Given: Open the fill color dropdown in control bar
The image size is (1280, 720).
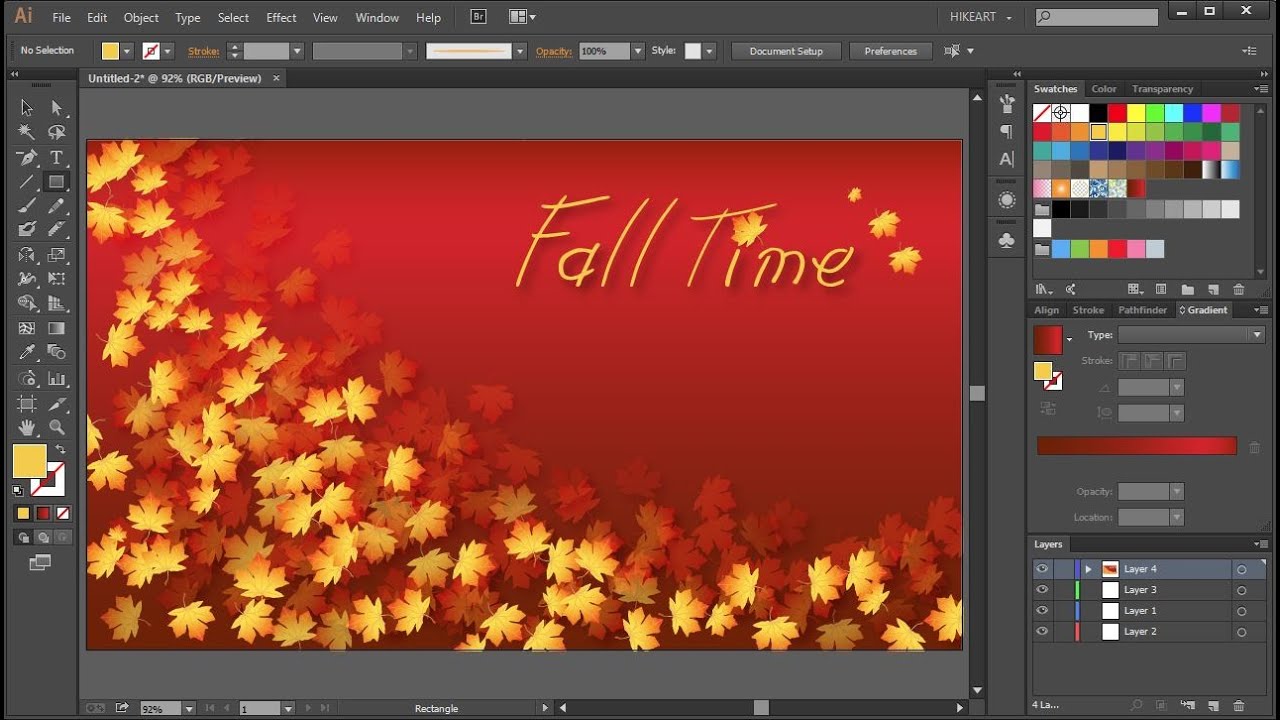Looking at the screenshot, I should (x=127, y=51).
